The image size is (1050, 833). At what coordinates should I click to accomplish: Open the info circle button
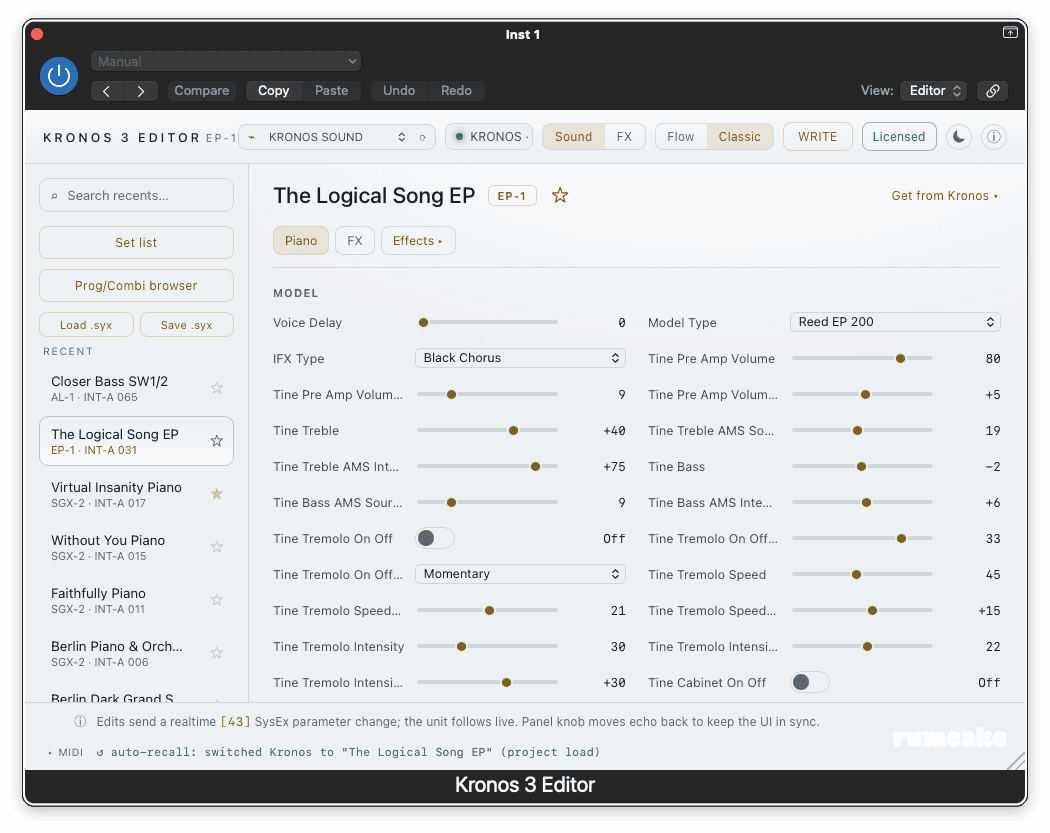994,137
